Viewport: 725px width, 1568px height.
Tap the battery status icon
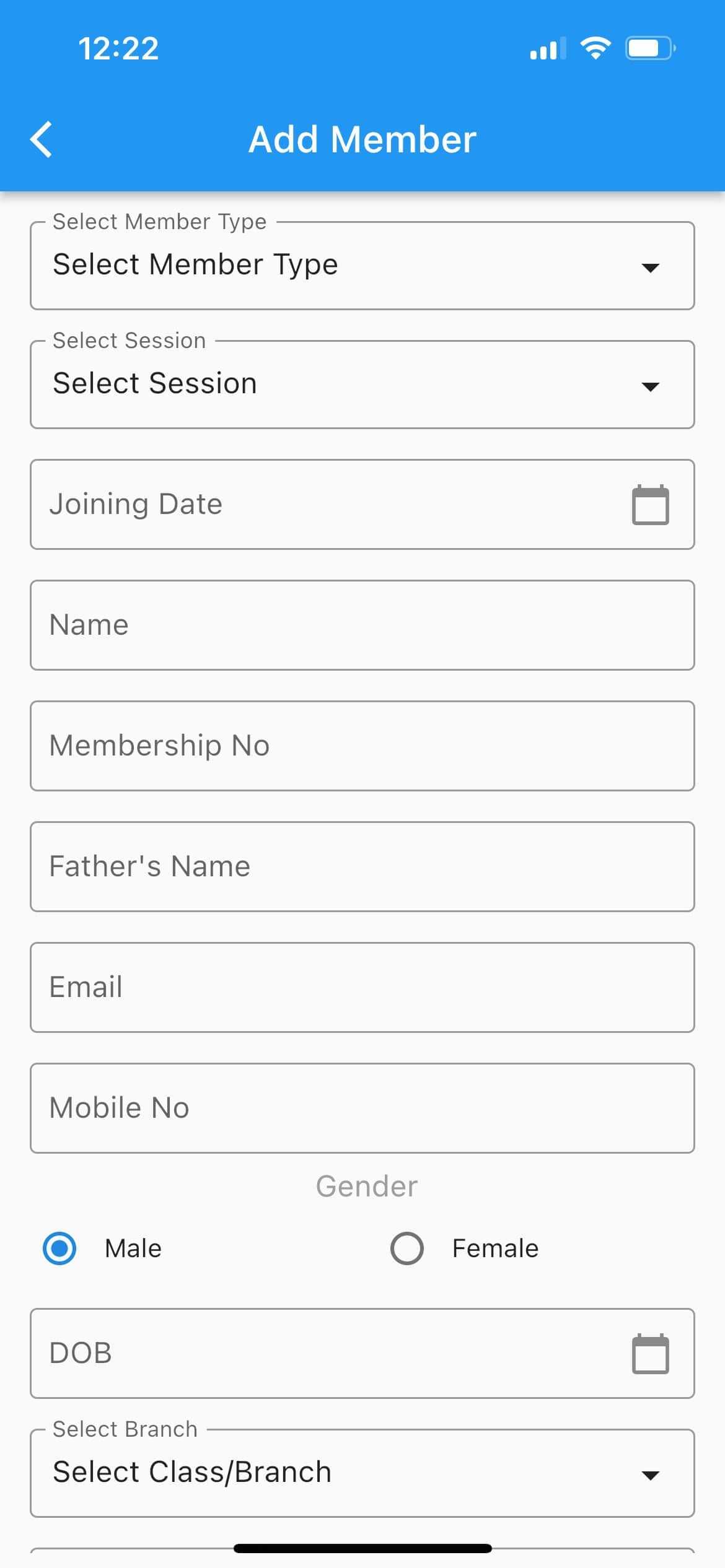tap(650, 48)
